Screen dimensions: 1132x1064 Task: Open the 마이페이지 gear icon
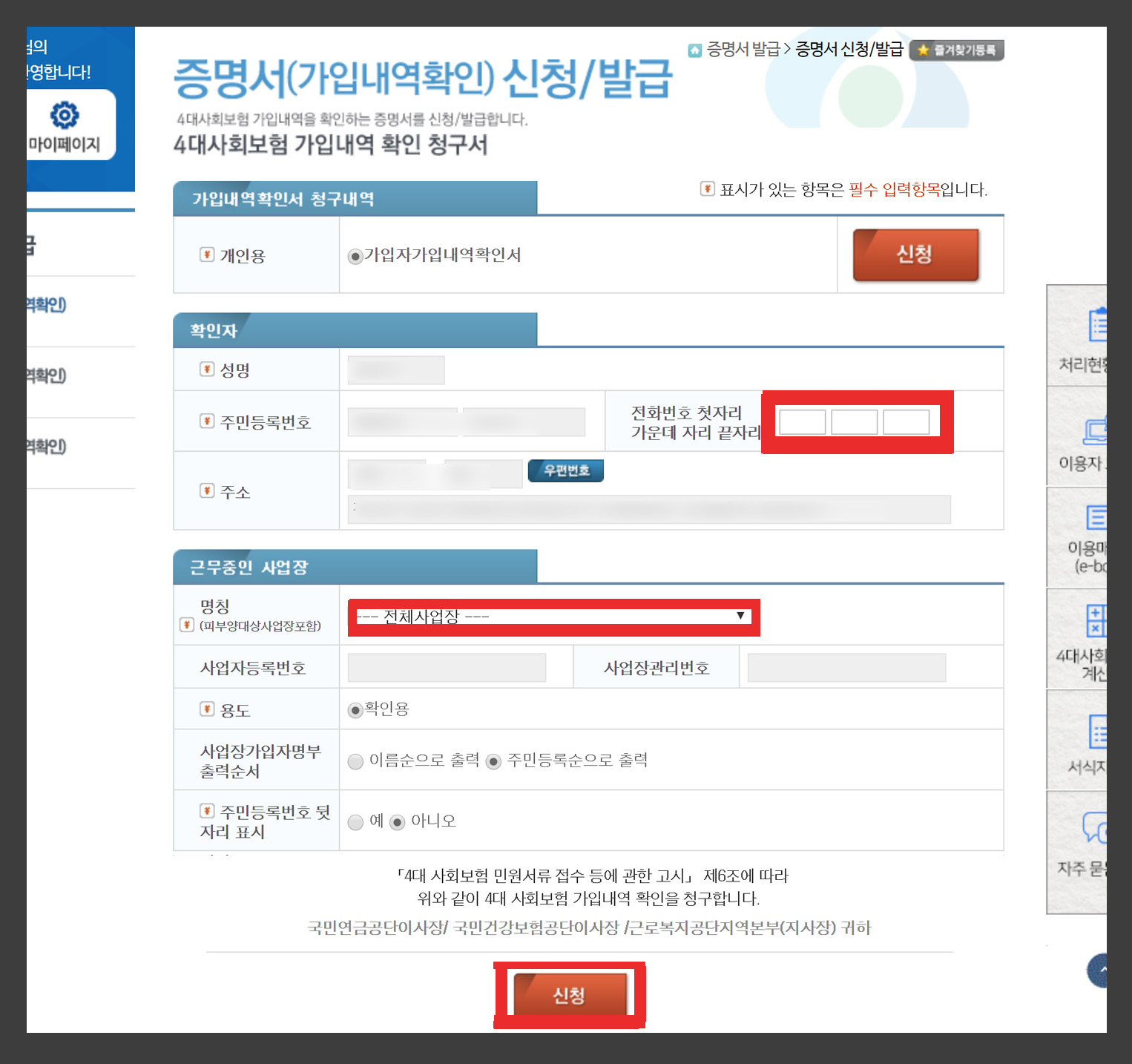[65, 115]
